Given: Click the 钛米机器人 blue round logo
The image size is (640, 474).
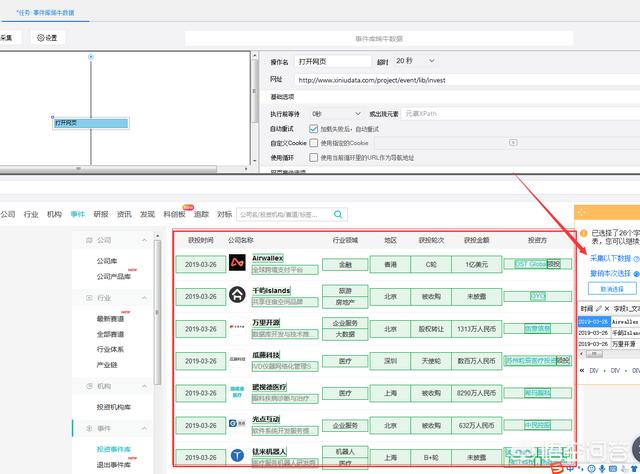Looking at the screenshot, I should point(237,455).
